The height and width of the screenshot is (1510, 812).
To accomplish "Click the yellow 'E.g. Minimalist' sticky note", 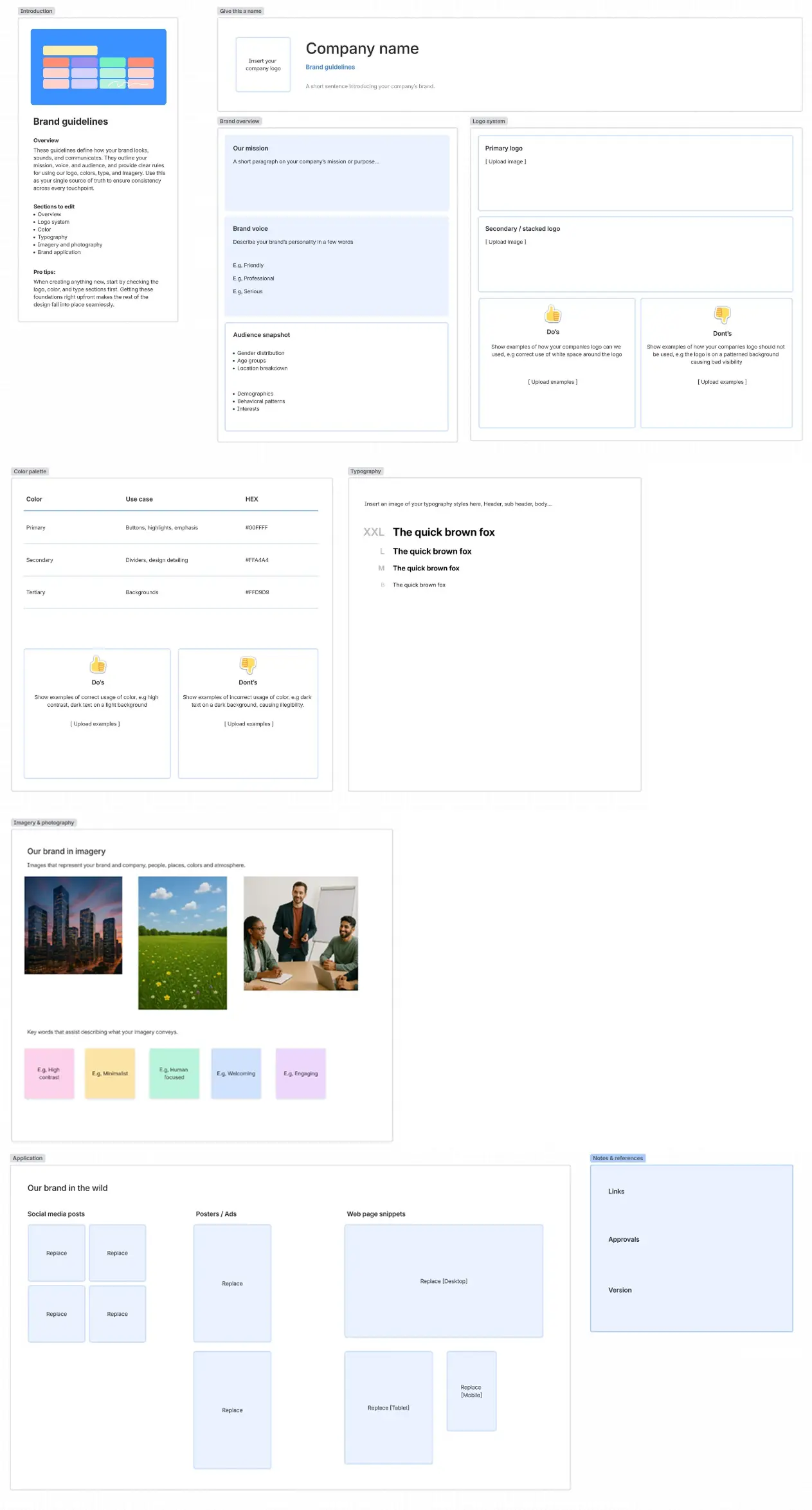I will pyautogui.click(x=110, y=1073).
